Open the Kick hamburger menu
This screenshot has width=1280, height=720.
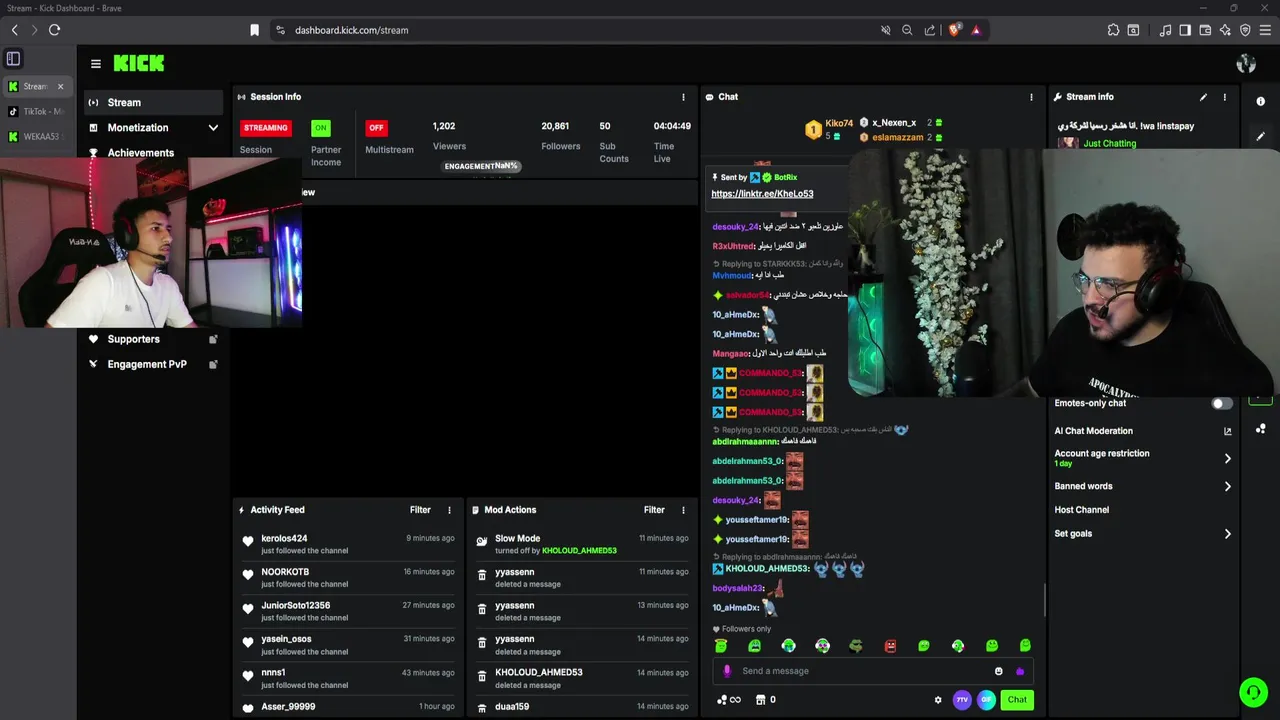(x=95, y=63)
